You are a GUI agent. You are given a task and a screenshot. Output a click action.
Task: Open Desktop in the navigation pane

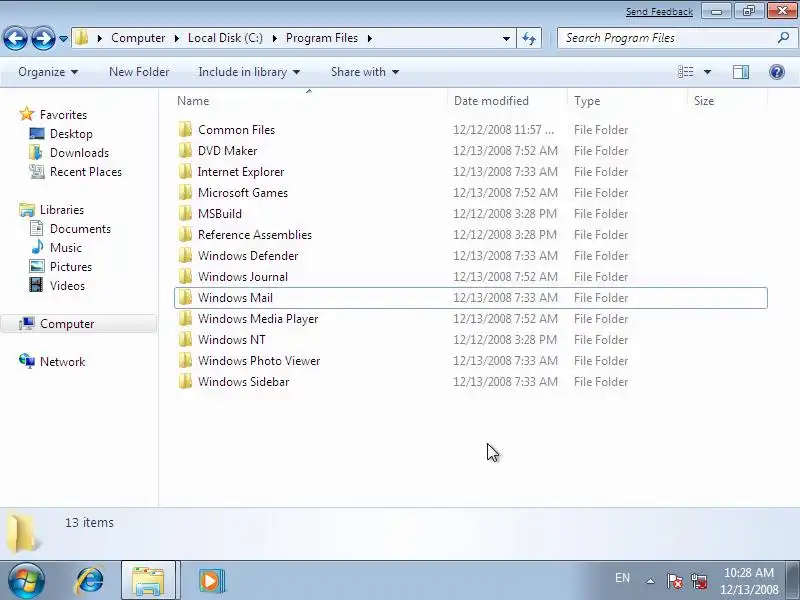[71, 134]
